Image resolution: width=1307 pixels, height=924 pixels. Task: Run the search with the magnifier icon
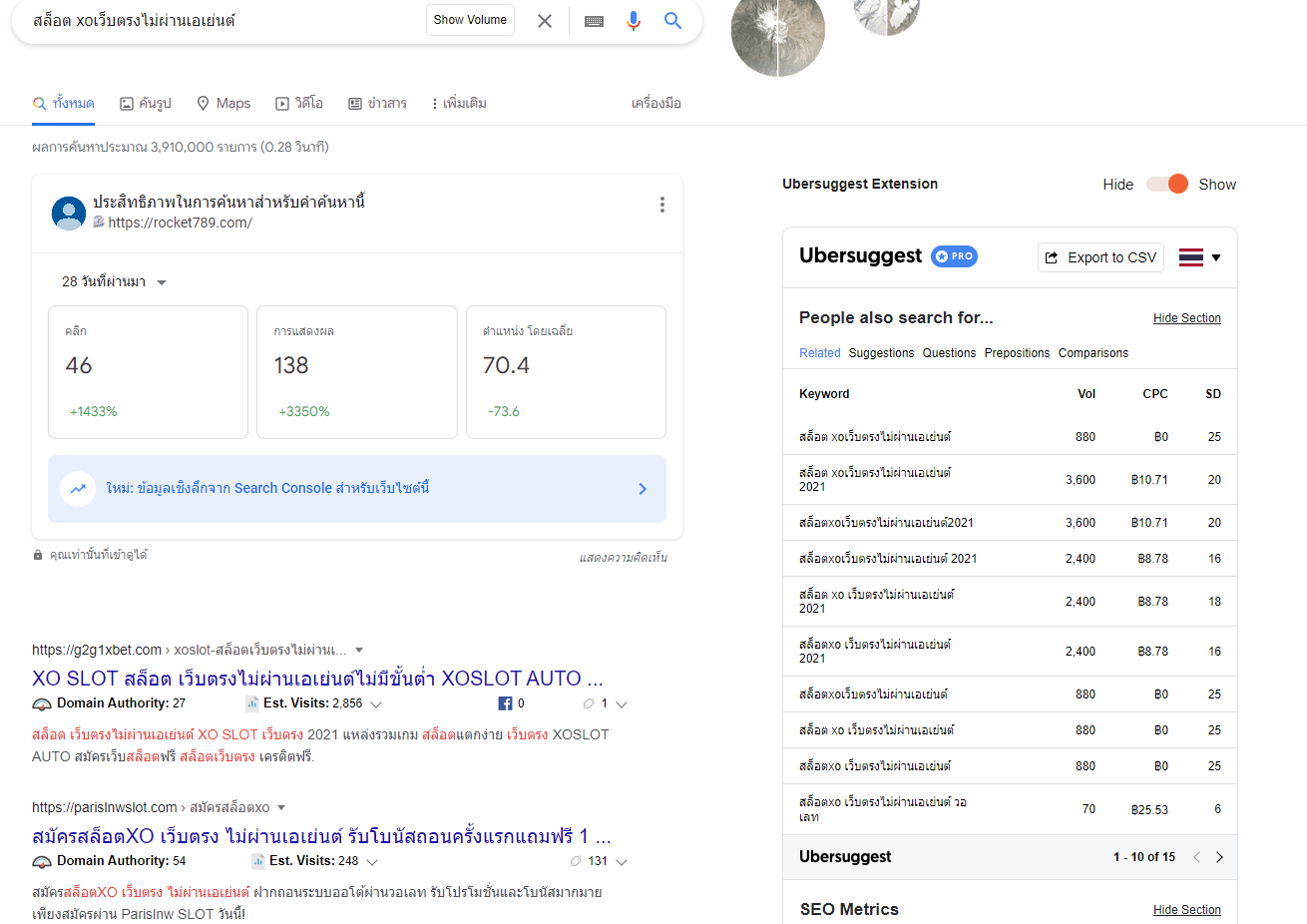tap(673, 21)
